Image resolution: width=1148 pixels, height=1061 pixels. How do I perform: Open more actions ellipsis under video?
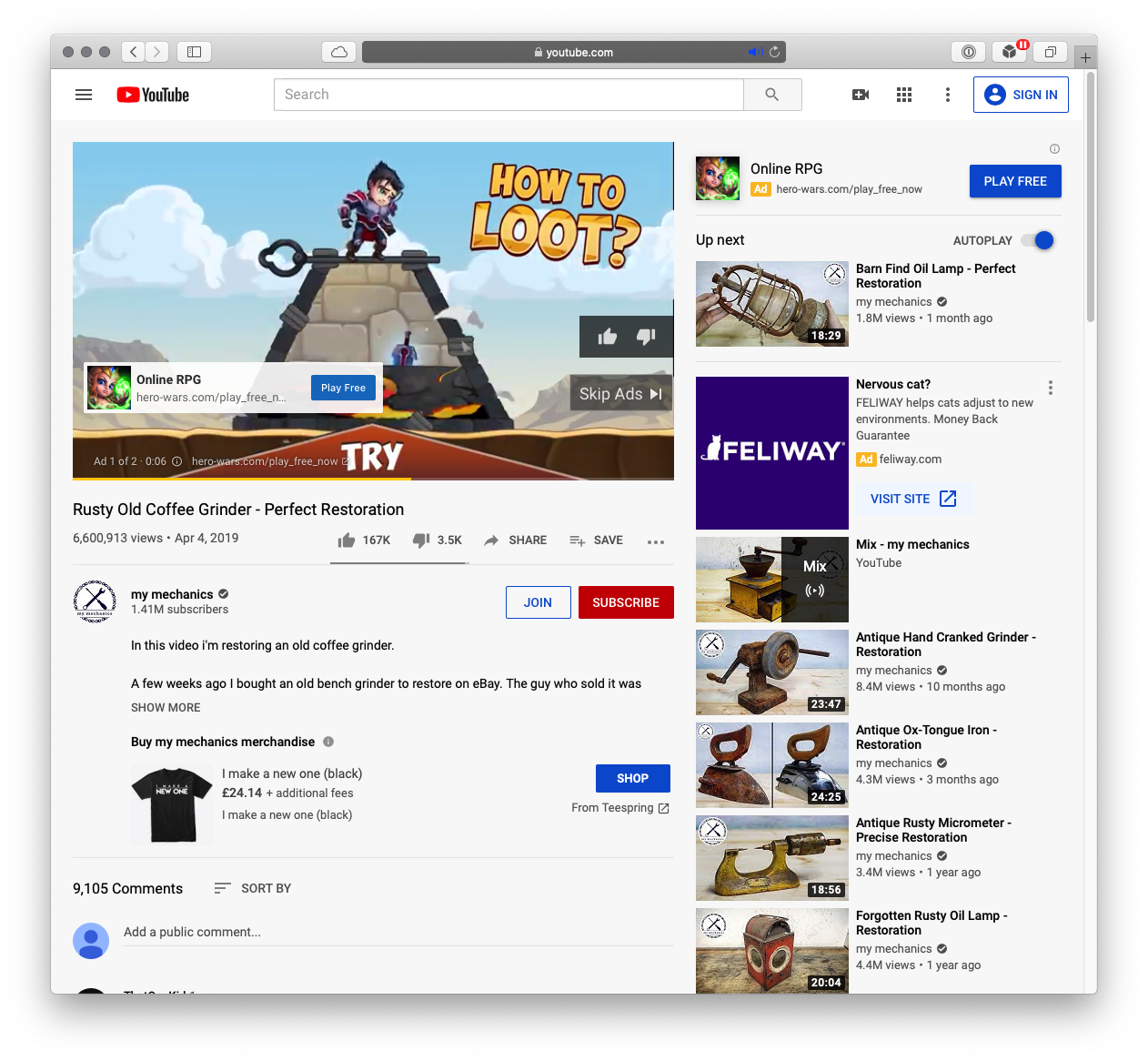pyautogui.click(x=656, y=541)
